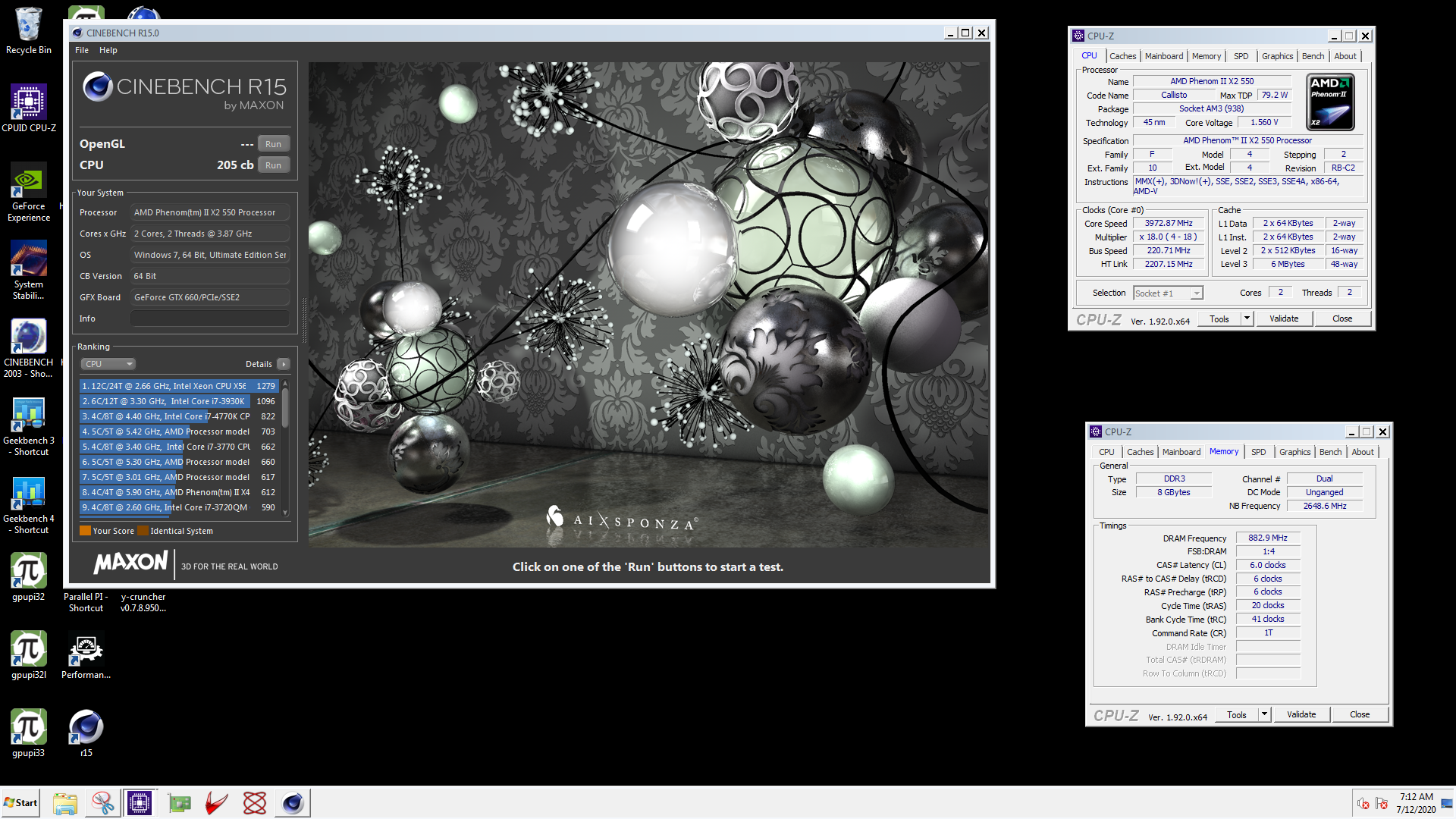
Task: Run the CPU benchmark
Action: [x=273, y=165]
